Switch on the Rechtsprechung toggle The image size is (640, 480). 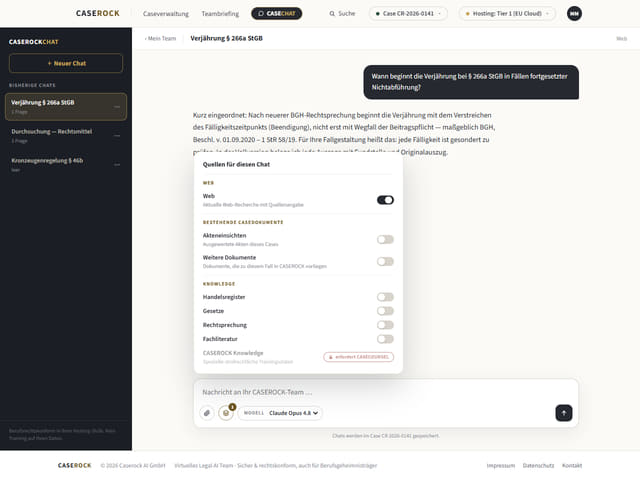coord(385,325)
